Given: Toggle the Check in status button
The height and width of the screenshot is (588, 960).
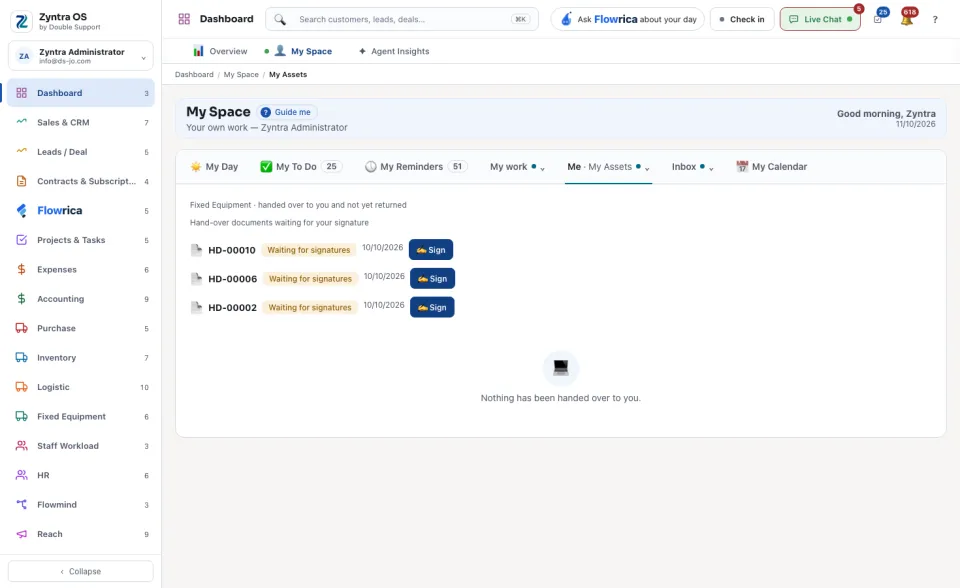Looking at the screenshot, I should click(742, 19).
